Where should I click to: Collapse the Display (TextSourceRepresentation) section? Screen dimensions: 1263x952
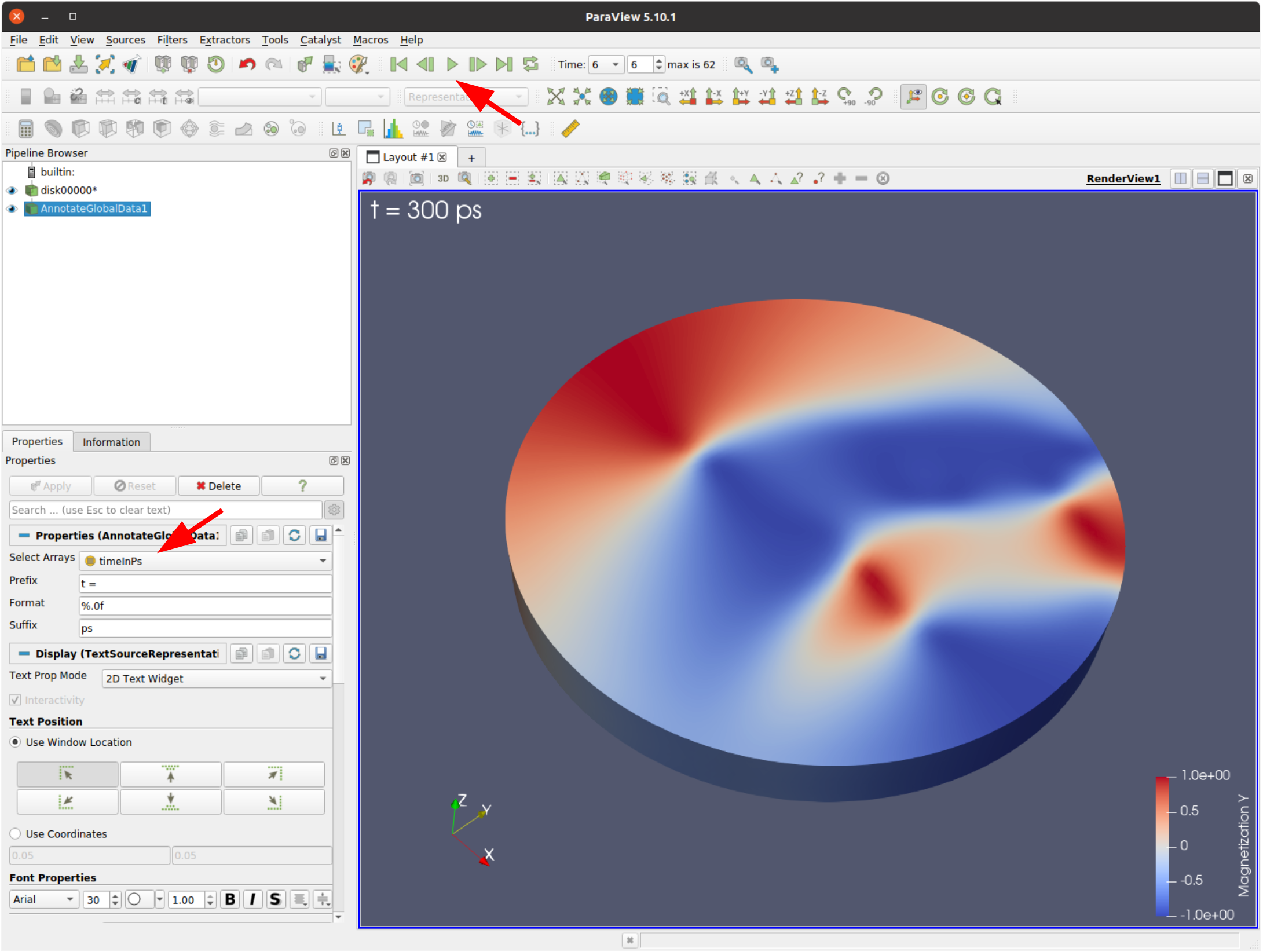click(x=24, y=654)
